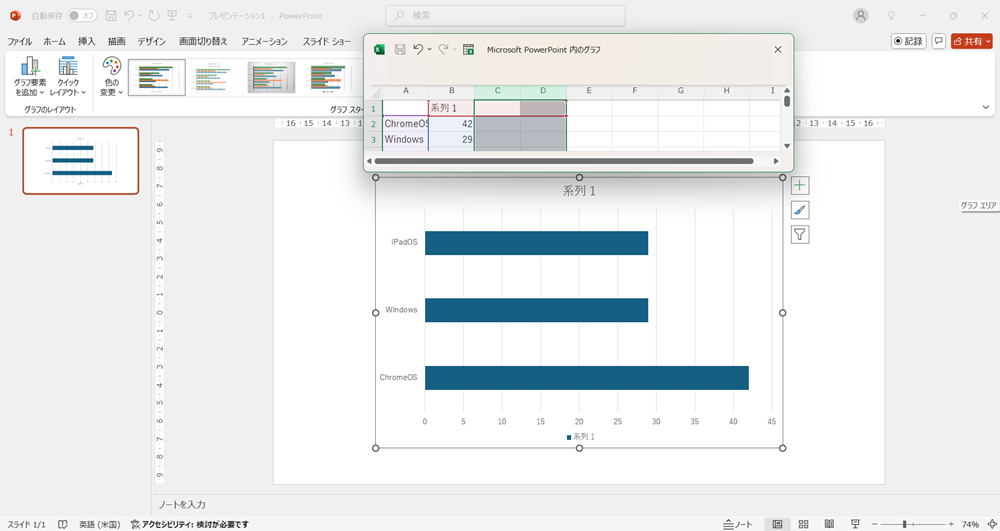
Task: Open the user account icon
Action: (861, 15)
